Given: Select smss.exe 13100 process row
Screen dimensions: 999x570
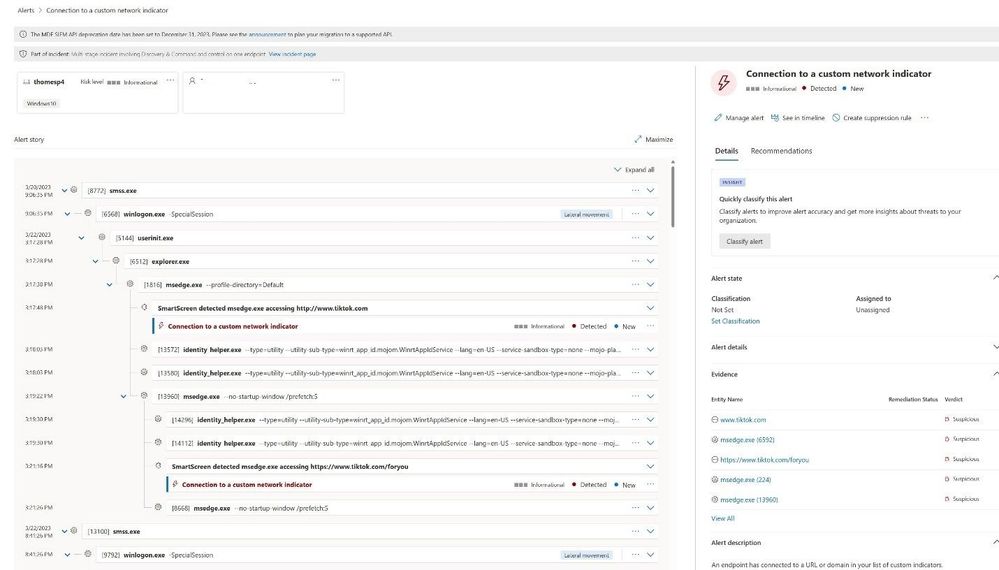Looking at the screenshot, I should pos(369,531).
